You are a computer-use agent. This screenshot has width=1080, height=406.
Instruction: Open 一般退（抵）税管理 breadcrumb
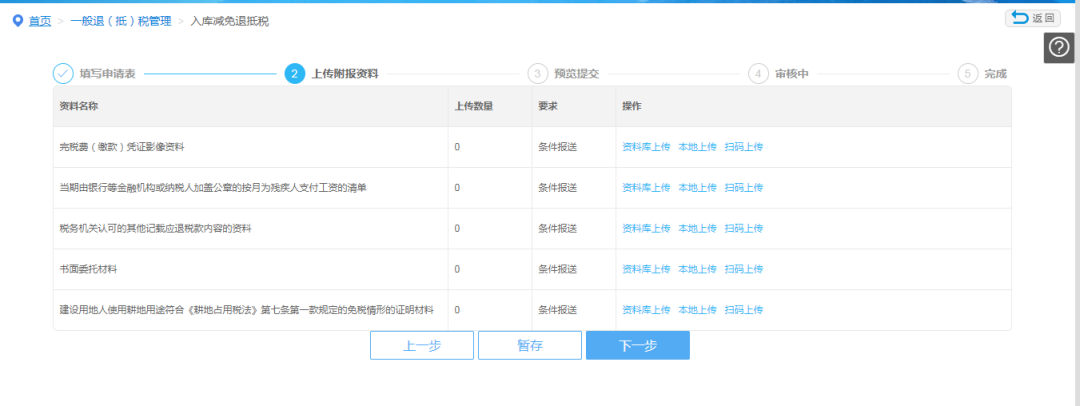click(x=121, y=21)
